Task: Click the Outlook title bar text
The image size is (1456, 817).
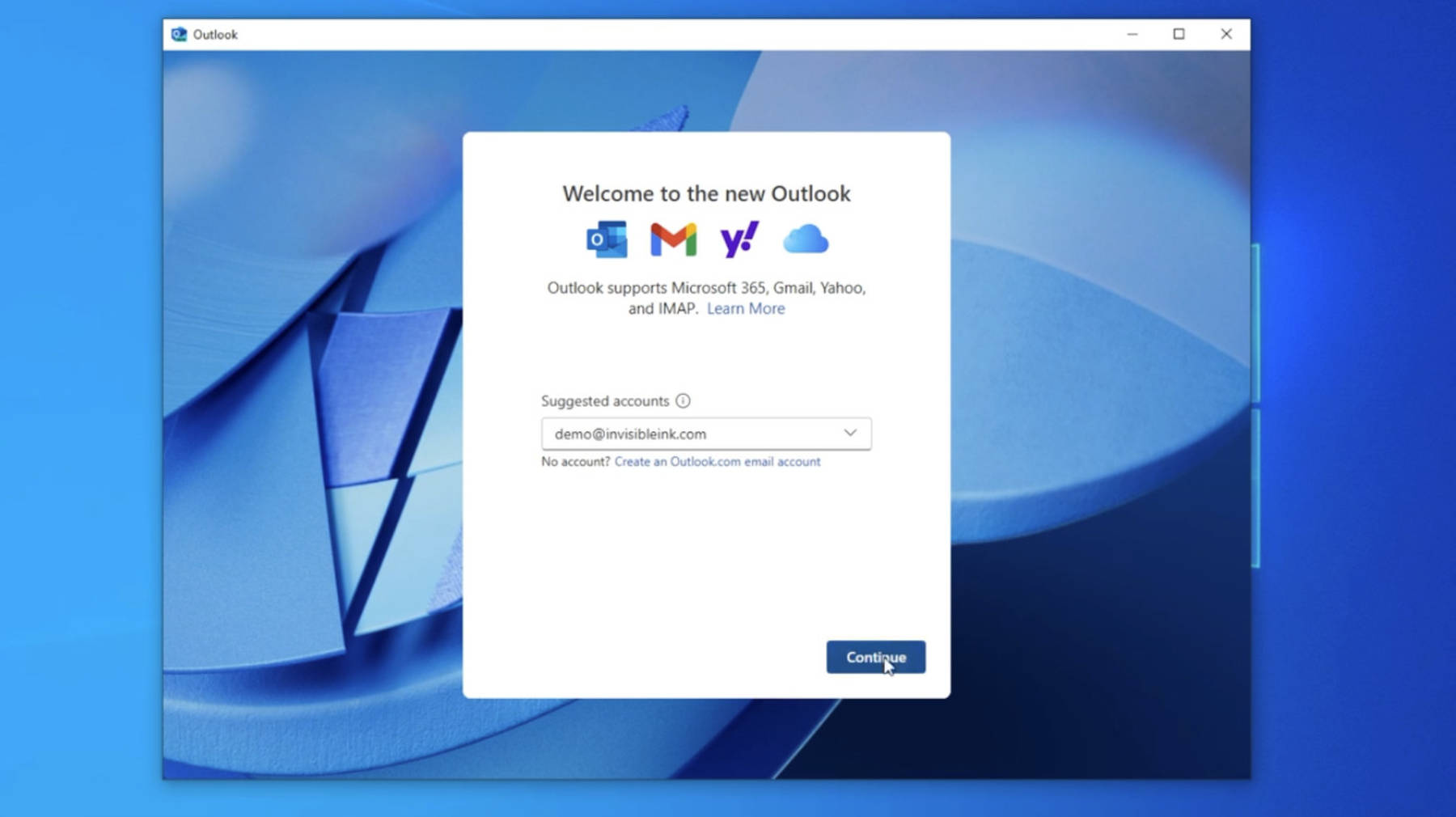Action: (215, 35)
